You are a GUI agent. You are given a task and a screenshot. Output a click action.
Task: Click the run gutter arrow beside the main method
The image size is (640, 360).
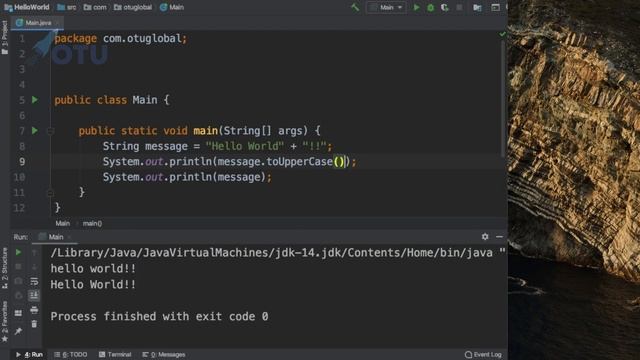(x=35, y=131)
